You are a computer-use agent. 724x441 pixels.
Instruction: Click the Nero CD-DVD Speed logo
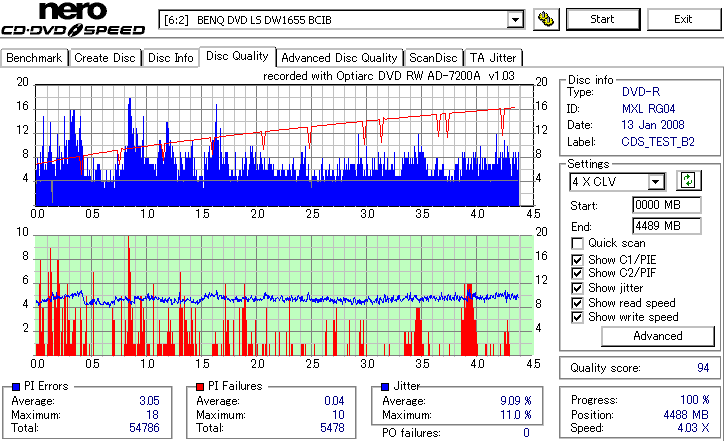[x=73, y=19]
